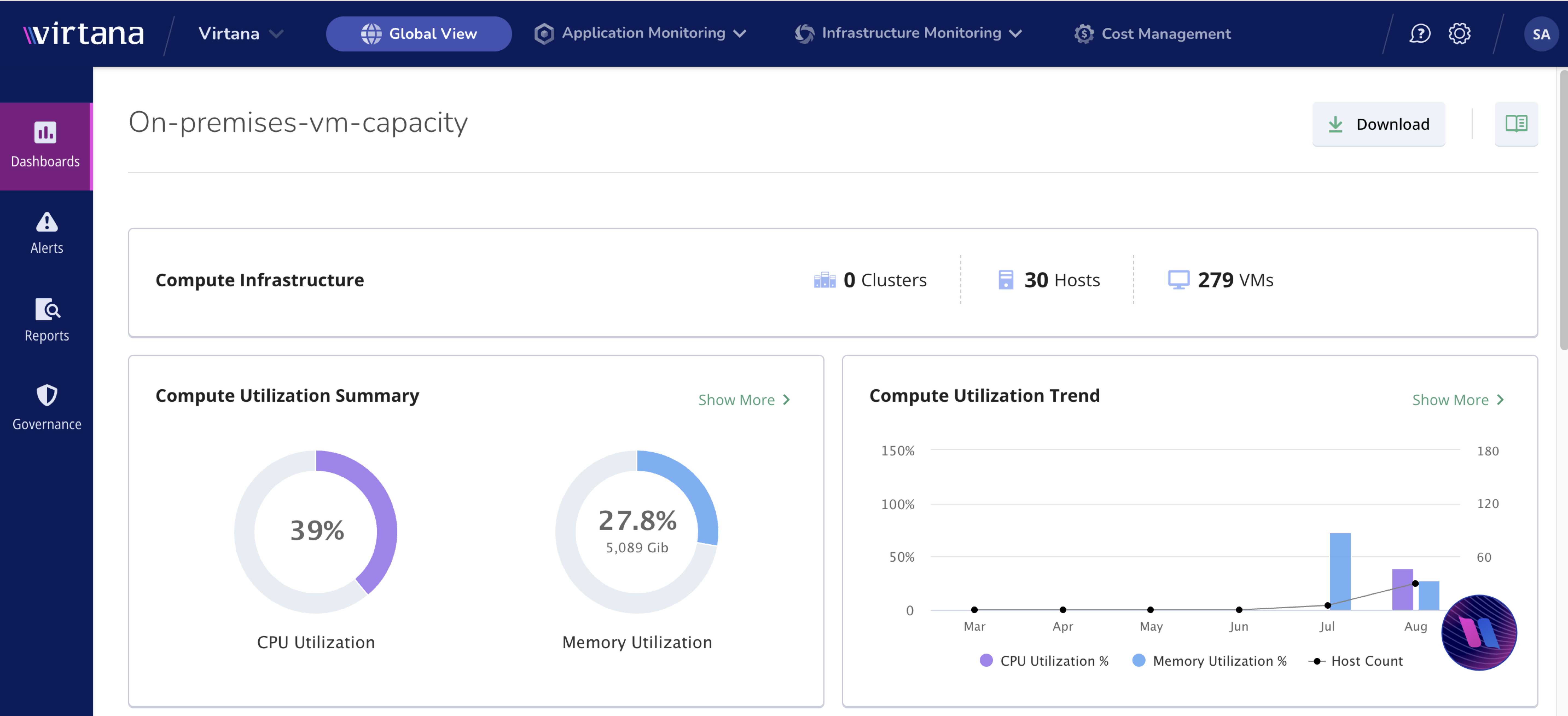Viewport: 1568px width, 716px height.
Task: Click the Compute Infrastructure heading
Action: (259, 280)
